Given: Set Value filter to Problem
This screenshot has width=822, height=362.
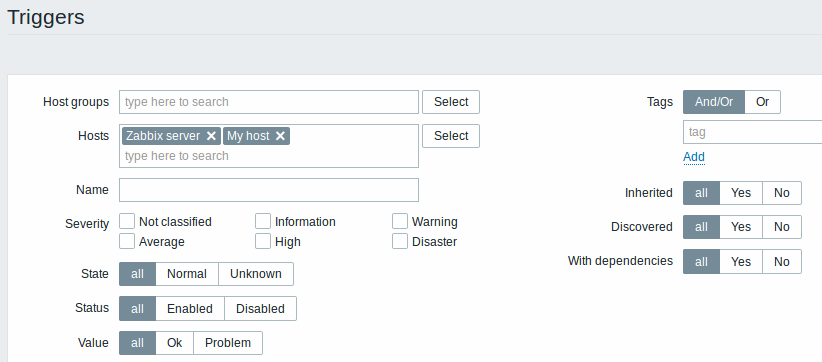Looking at the screenshot, I should [x=228, y=343].
